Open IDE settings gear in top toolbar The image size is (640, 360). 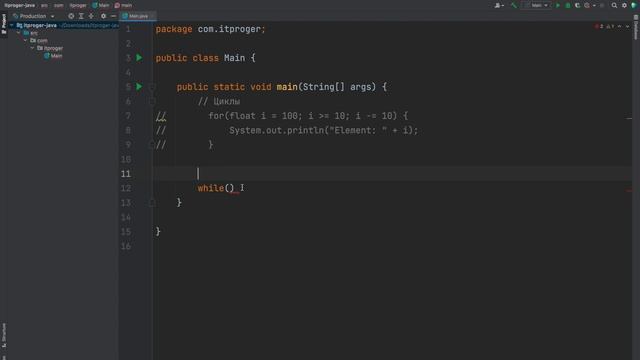tap(624, 5)
